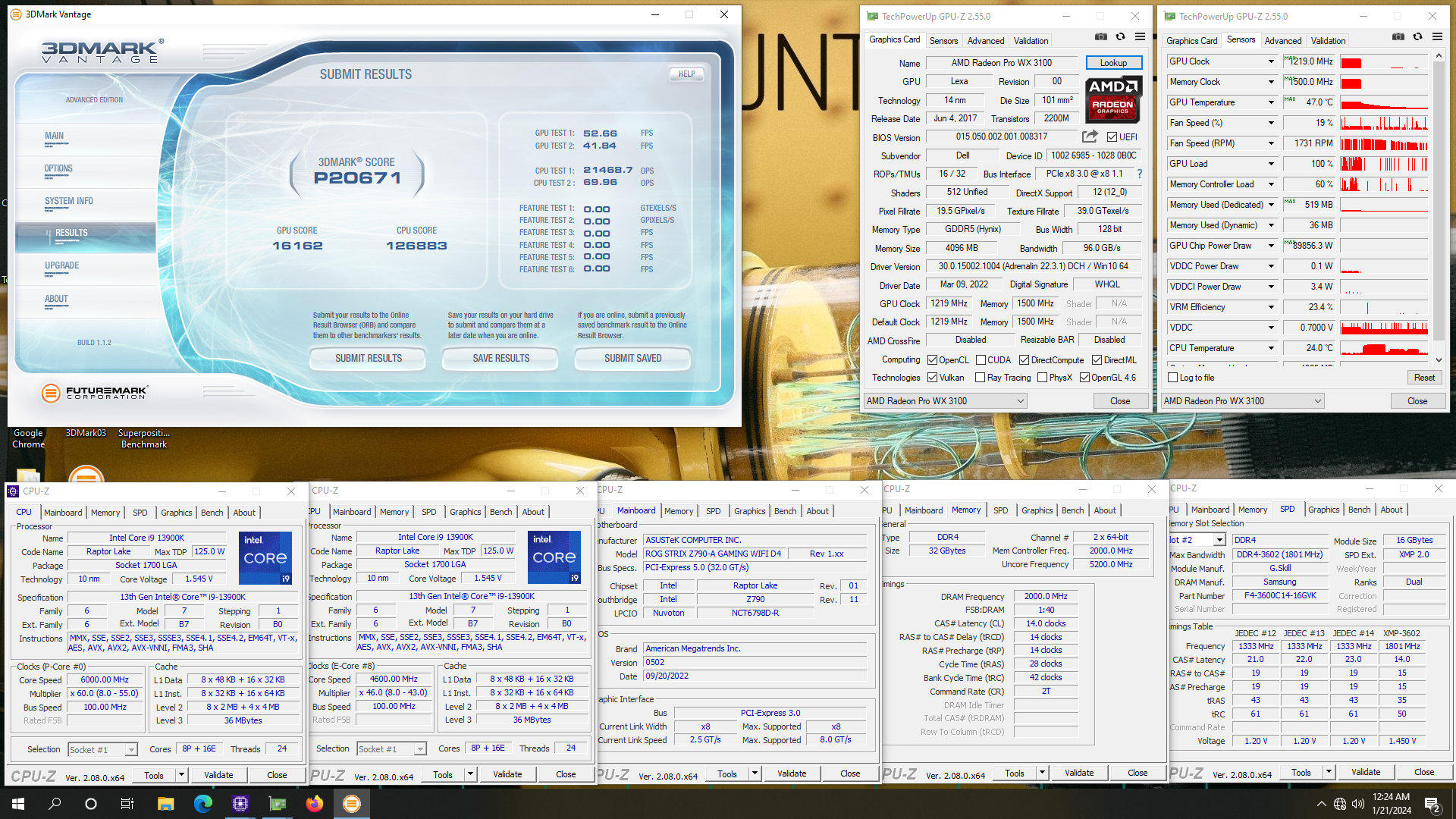The width and height of the screenshot is (1456, 819).
Task: Open the Memory Clock sensor dropdown
Action: click(1271, 82)
